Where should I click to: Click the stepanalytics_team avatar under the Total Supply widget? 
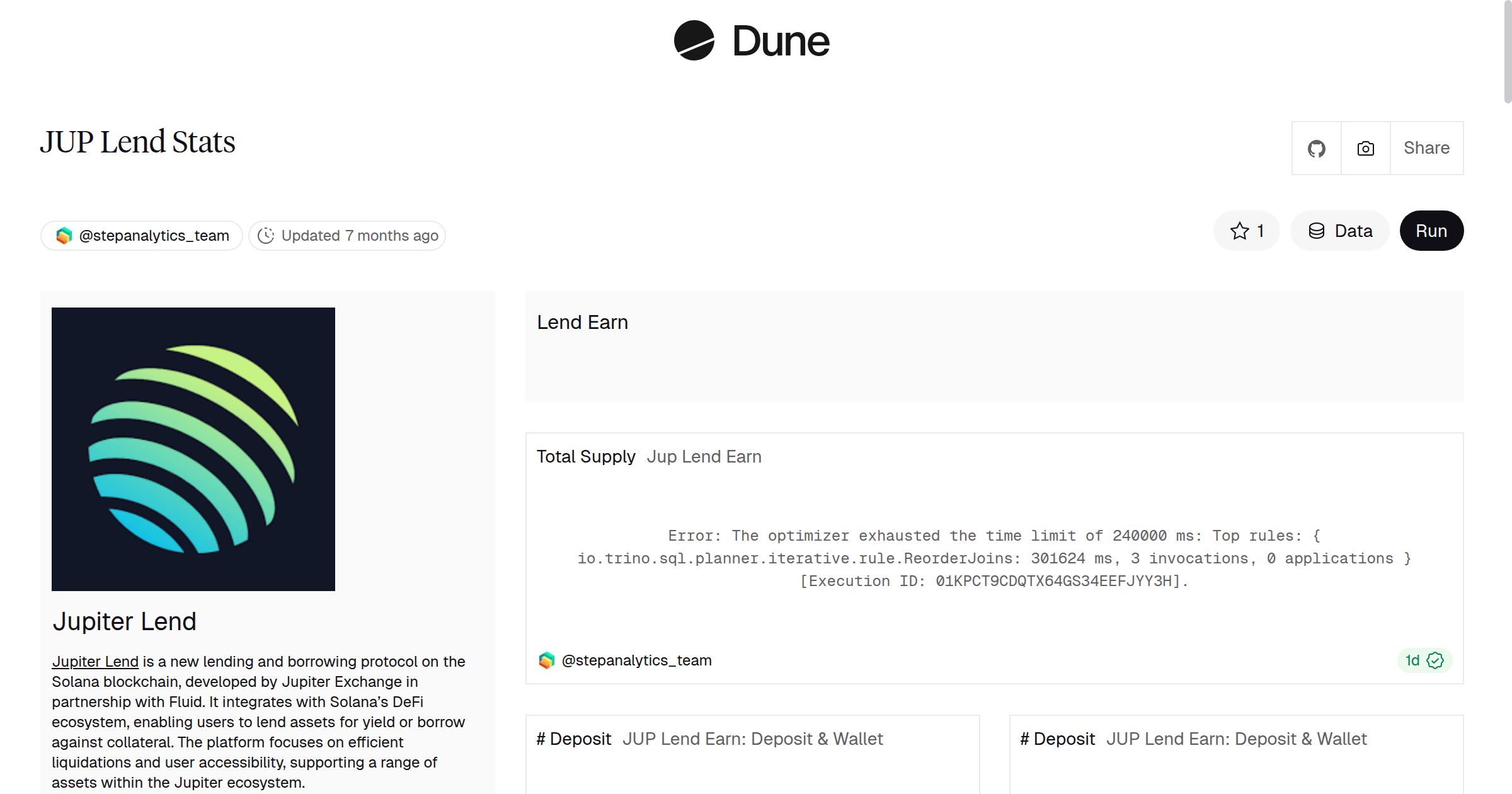pos(547,660)
